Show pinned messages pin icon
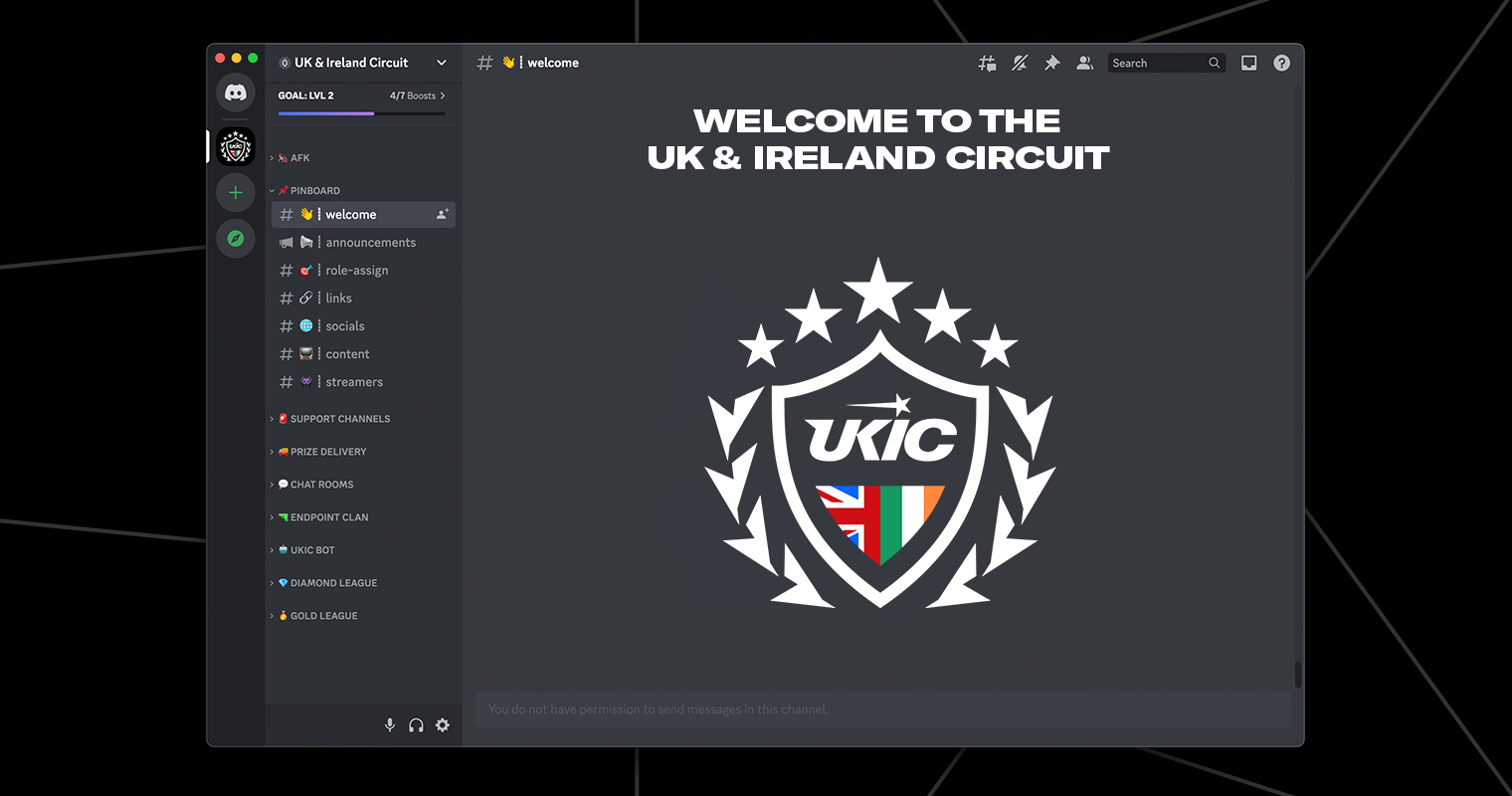The width and height of the screenshot is (1512, 796). click(x=1052, y=63)
